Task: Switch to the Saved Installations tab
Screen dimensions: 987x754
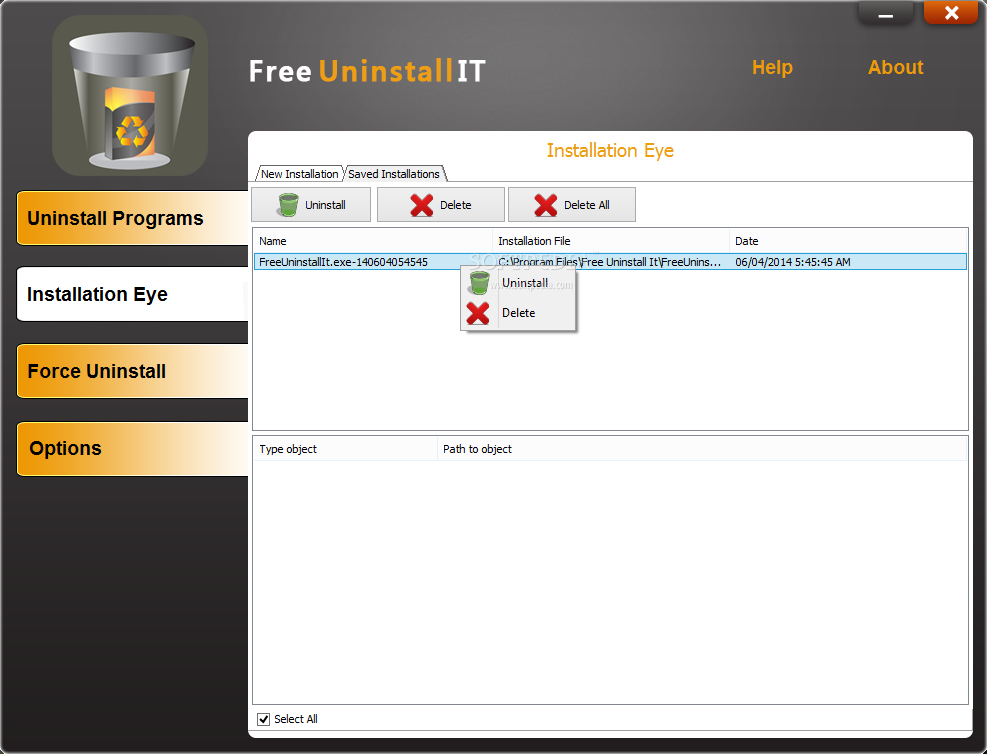Action: pyautogui.click(x=394, y=174)
